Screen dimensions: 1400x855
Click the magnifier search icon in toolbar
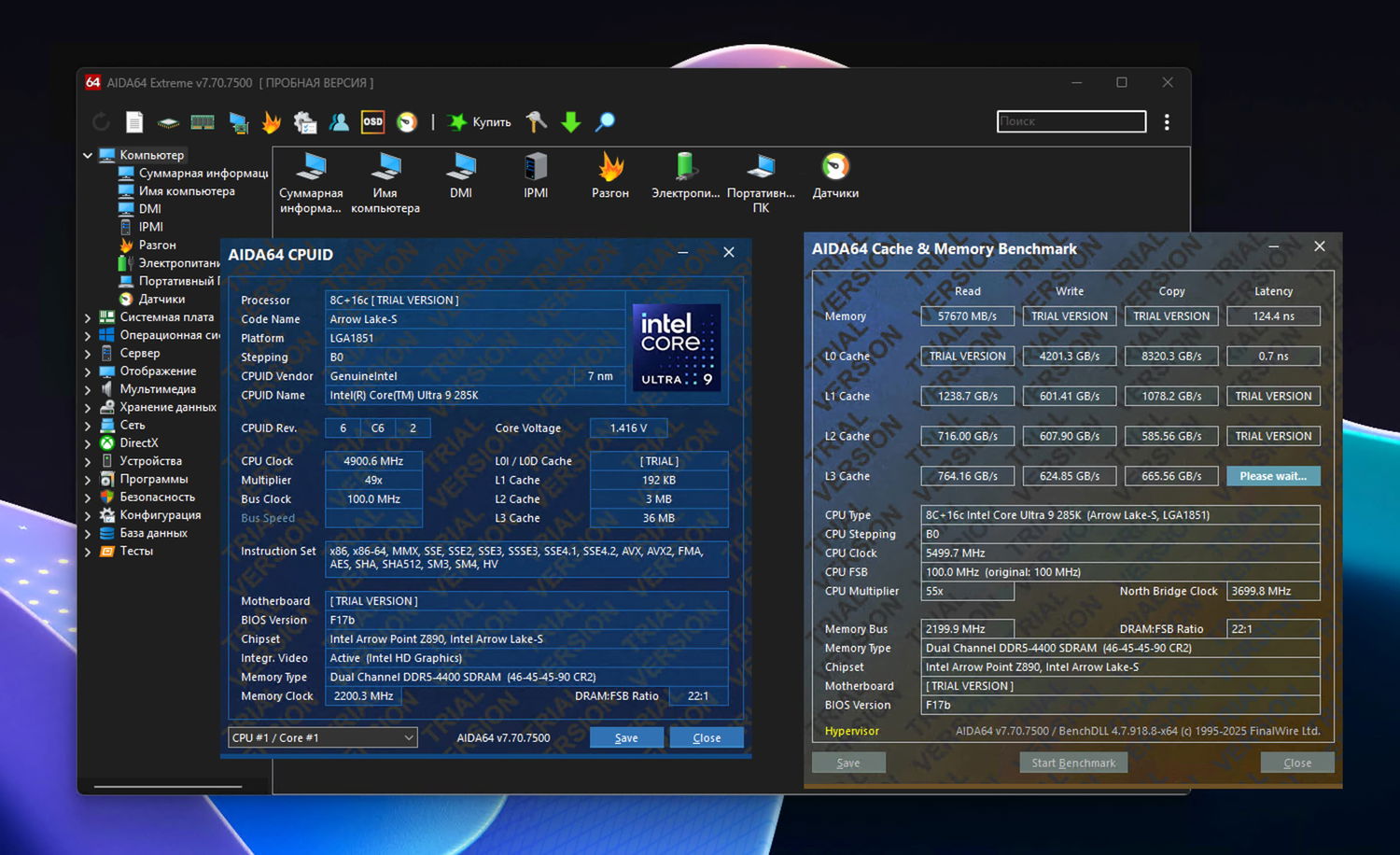click(x=606, y=122)
